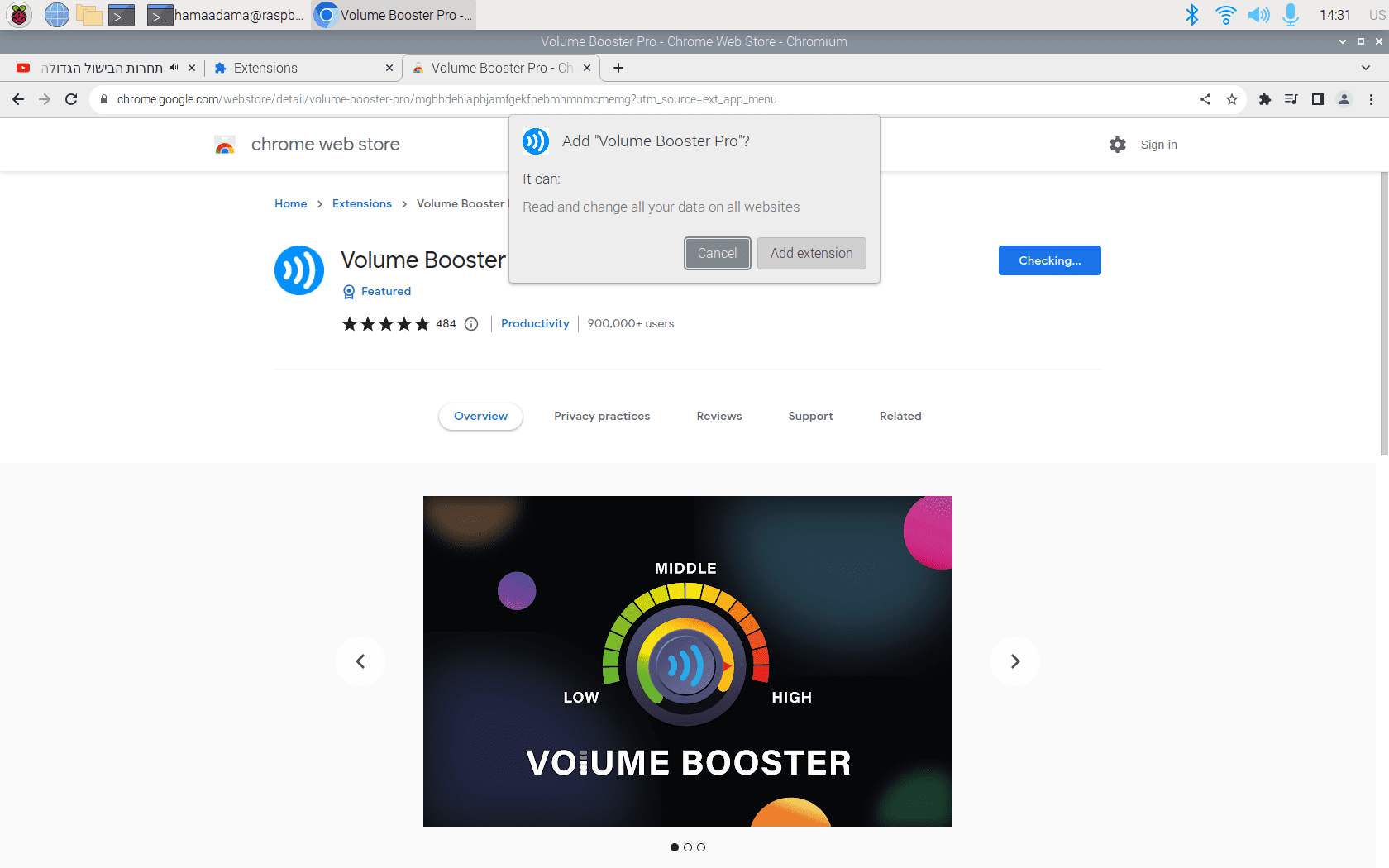Viewport: 1389px width, 868px height.
Task: View site info via the padlock icon
Action: point(104,99)
